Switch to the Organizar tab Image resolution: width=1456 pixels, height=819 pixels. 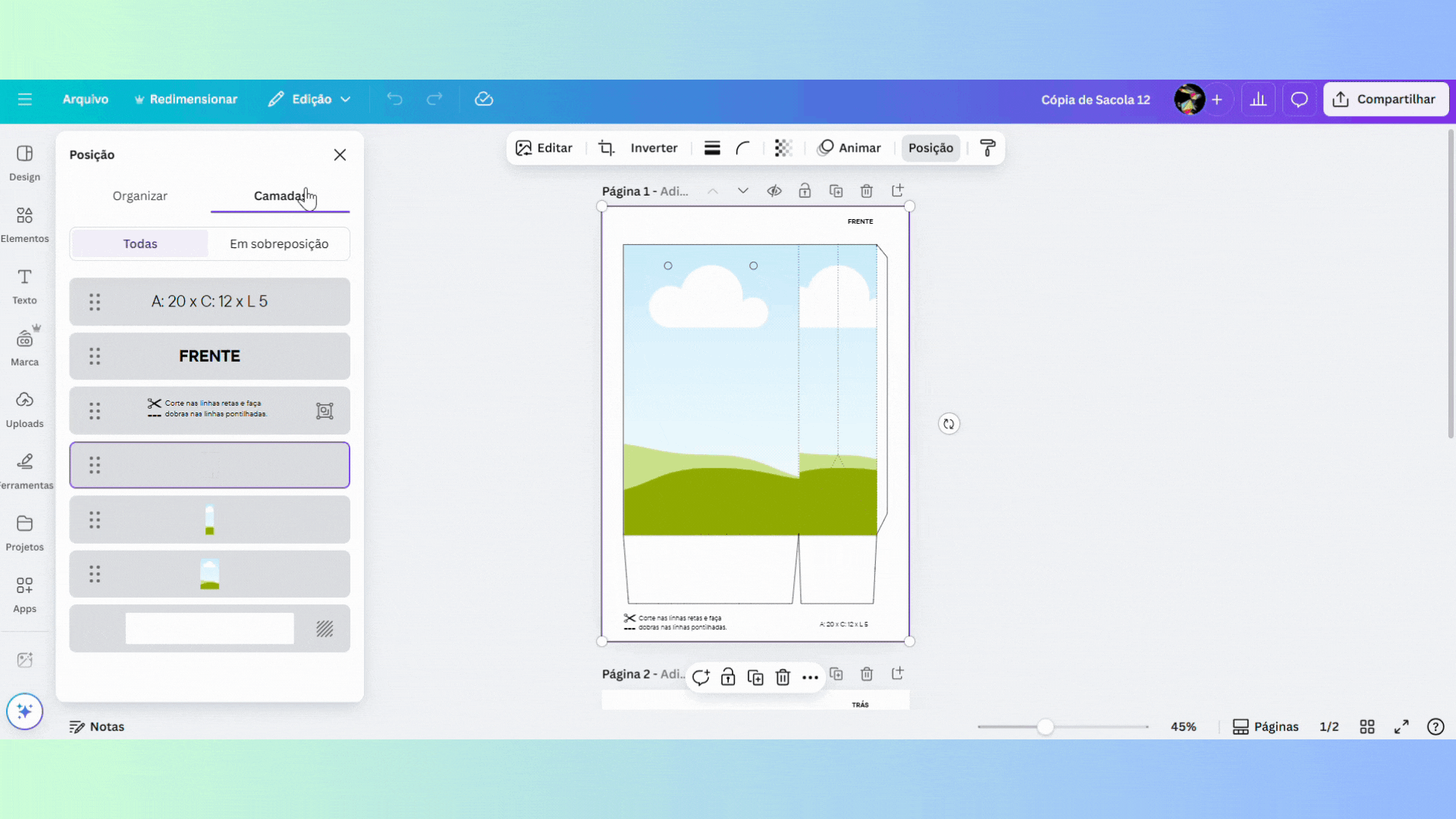point(140,196)
